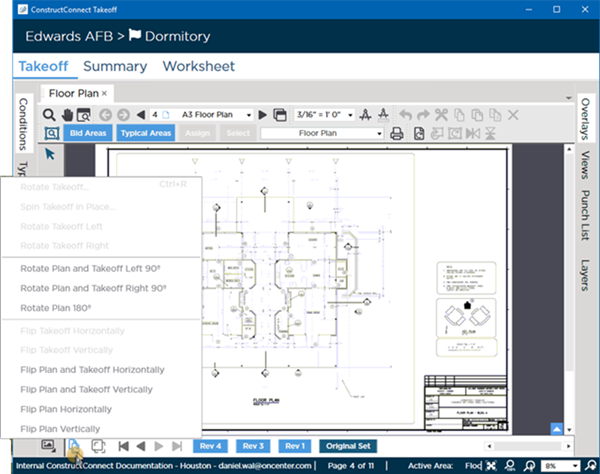Click the Rev 1 button
The image size is (600, 474).
coord(293,446)
